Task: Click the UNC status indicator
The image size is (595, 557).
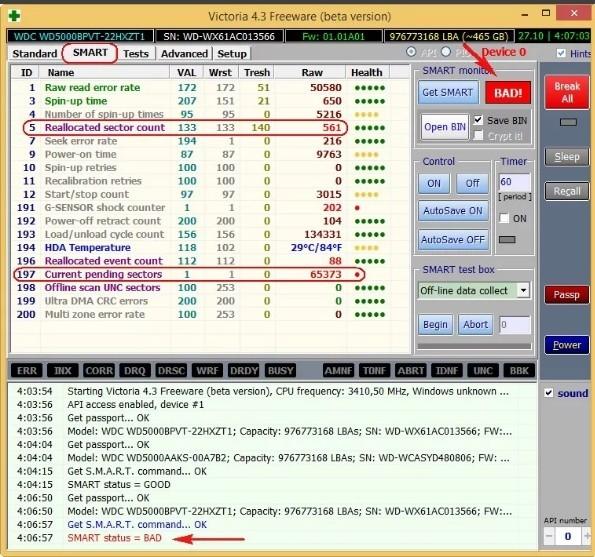Action: (483, 370)
